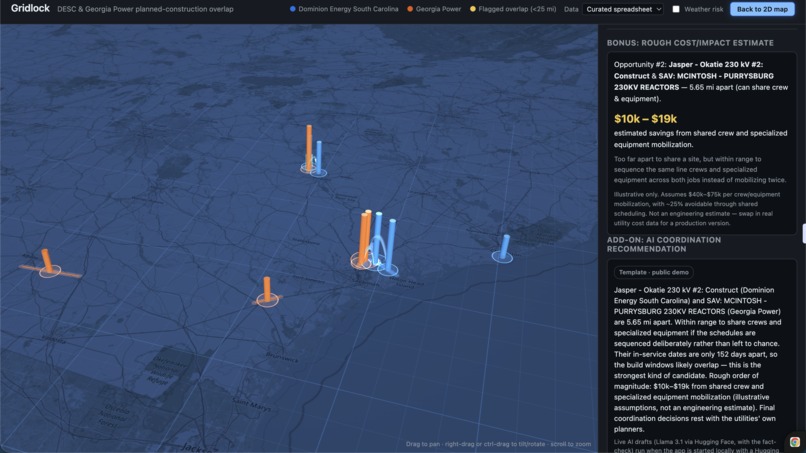Select the rightmost blue bar in central cluster
This screenshot has height=453, width=806.
coord(391,245)
